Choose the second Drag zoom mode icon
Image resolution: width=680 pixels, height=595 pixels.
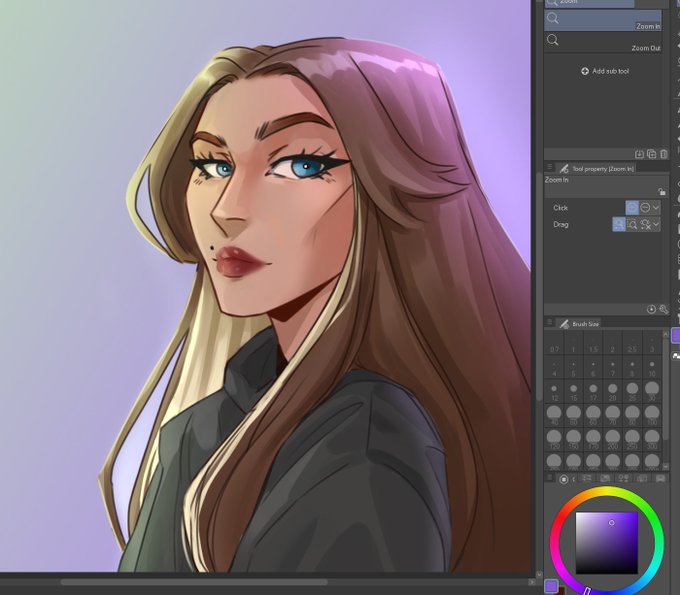tap(632, 224)
